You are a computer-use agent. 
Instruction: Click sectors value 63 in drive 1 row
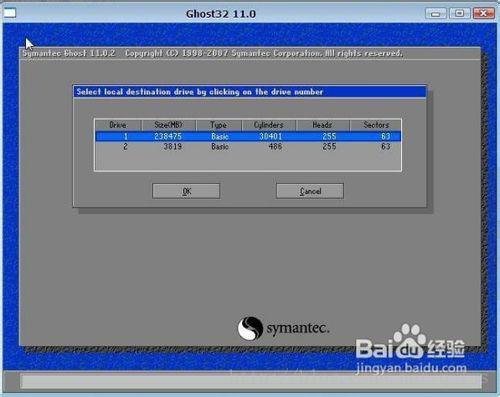[x=386, y=136]
